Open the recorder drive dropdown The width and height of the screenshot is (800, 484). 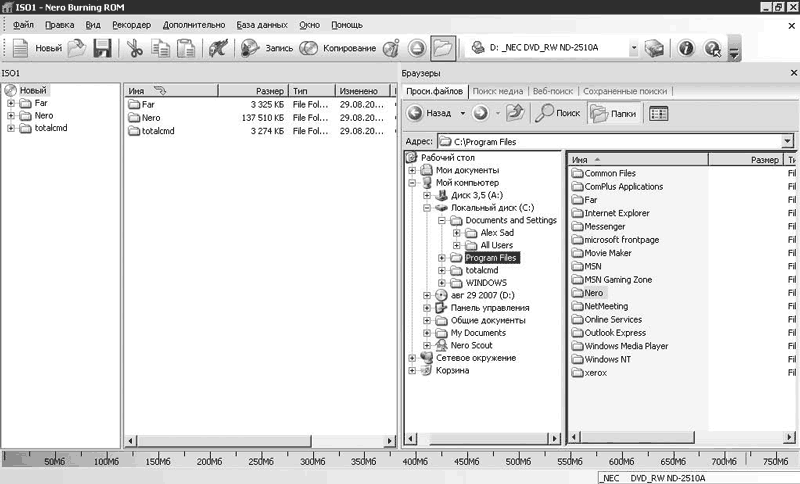(x=633, y=48)
